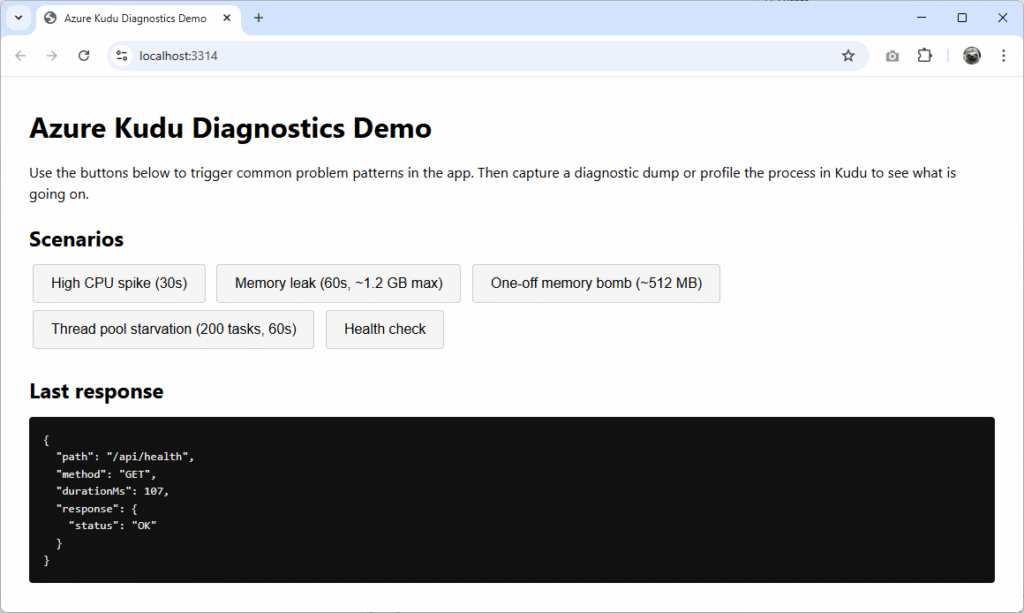Click the site info icon in address bar
This screenshot has height=613, width=1024.
point(120,55)
